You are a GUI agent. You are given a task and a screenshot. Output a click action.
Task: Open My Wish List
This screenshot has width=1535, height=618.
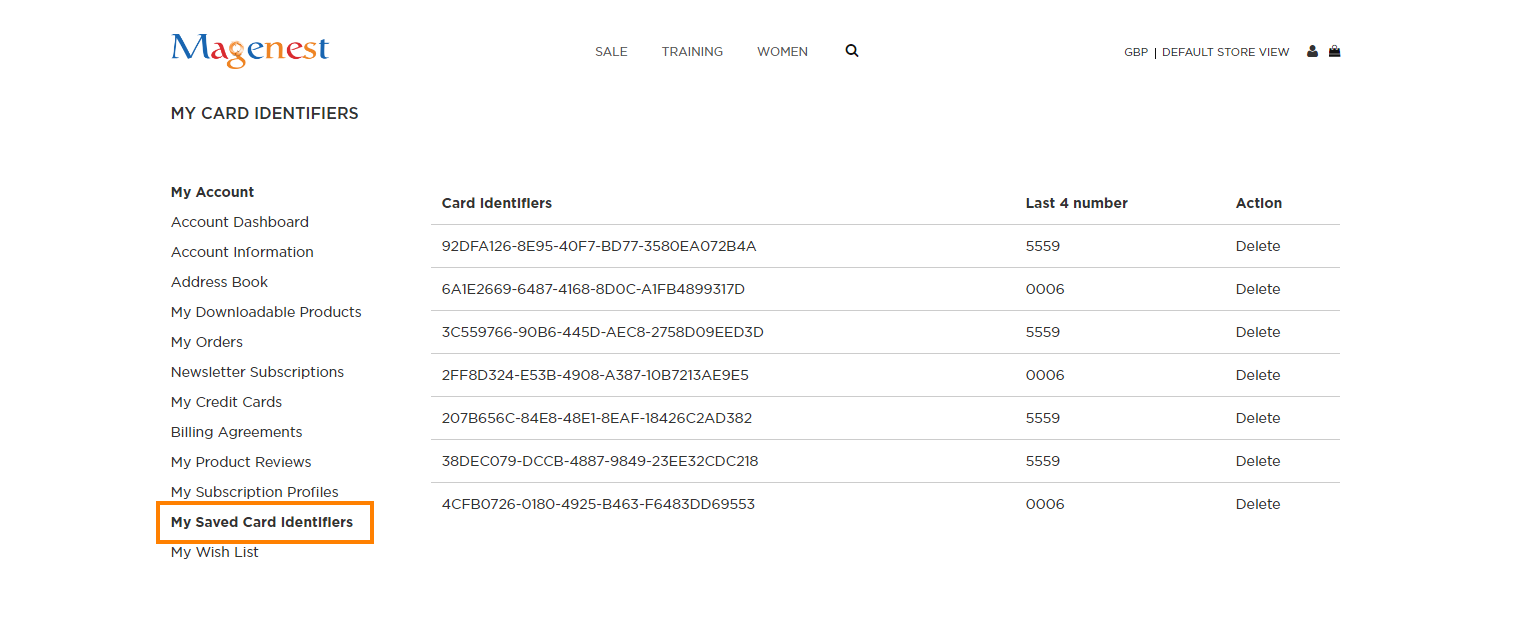(x=214, y=551)
